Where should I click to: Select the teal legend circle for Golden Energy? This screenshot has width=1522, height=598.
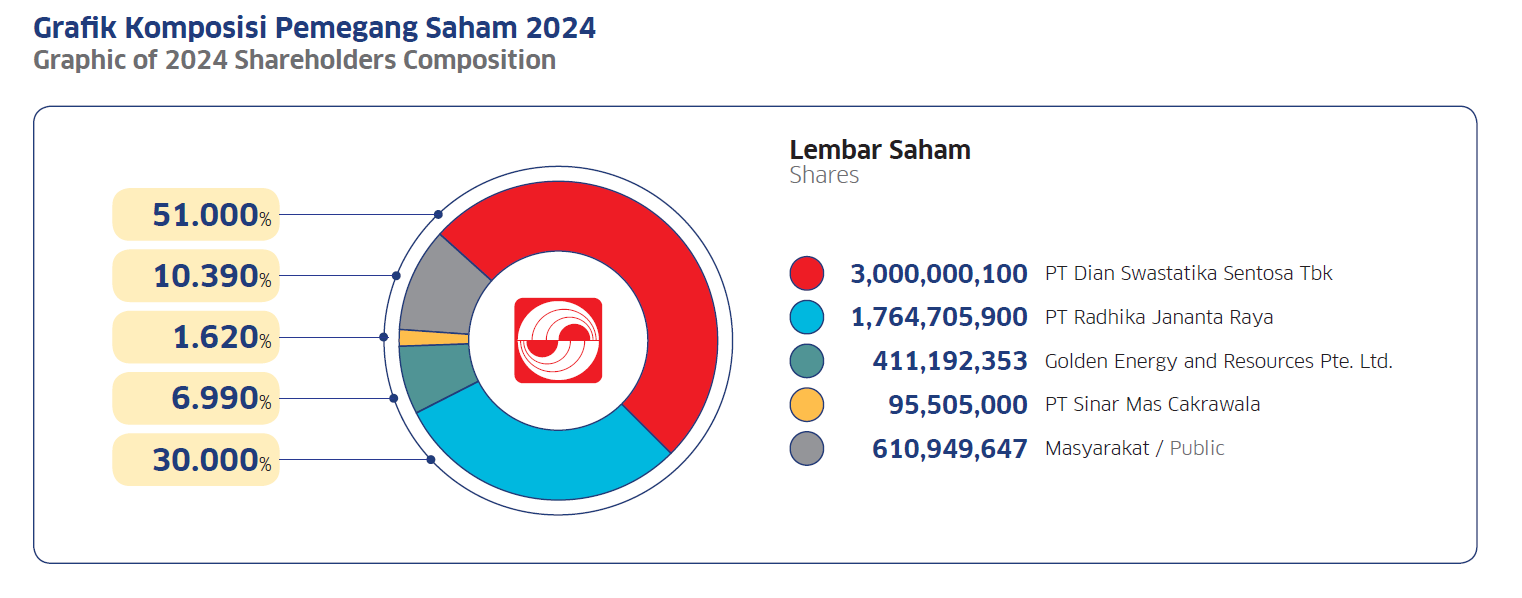tap(806, 361)
